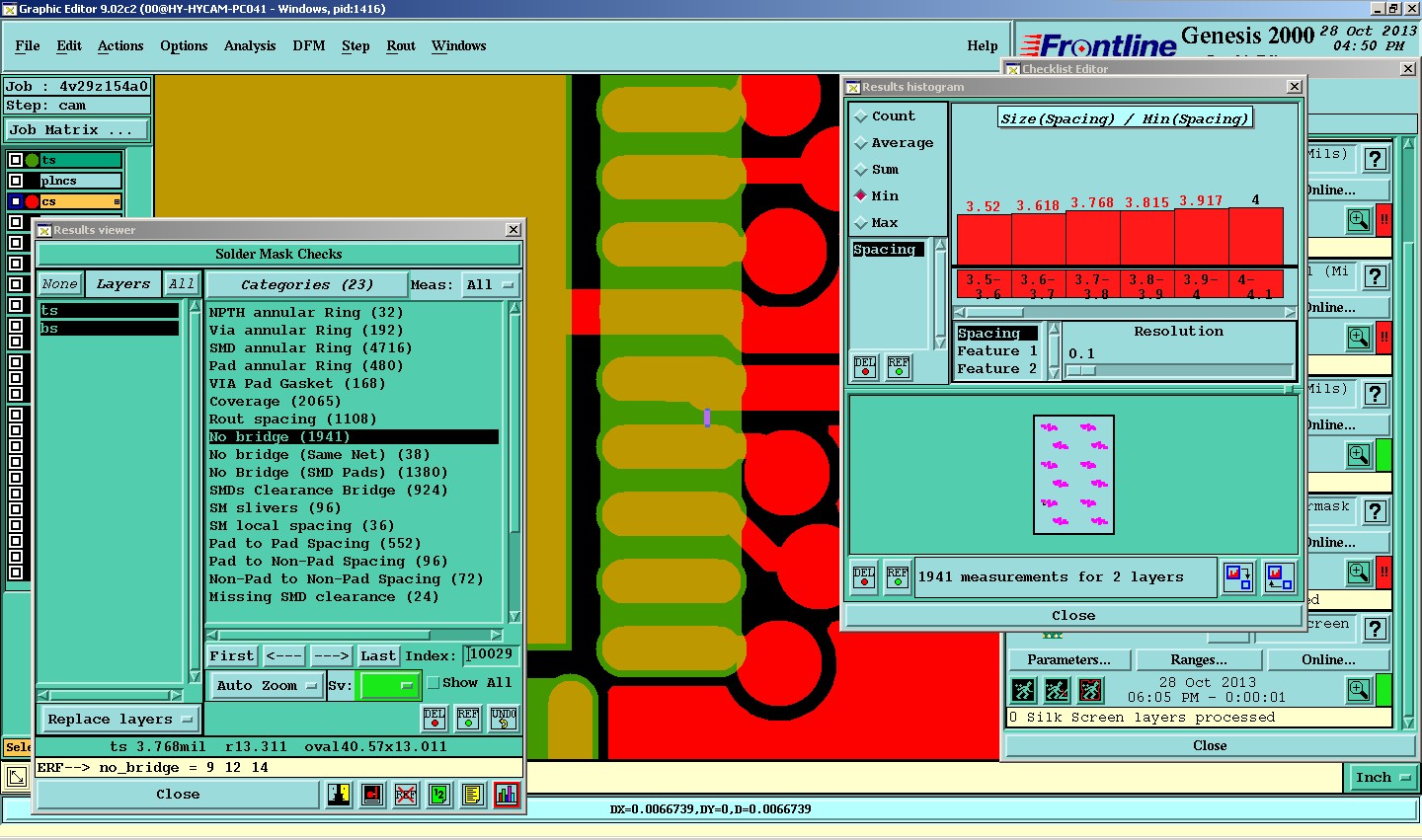Click DEL icon in Results viewer
Viewport: 1422px width, 840px height.
point(434,719)
